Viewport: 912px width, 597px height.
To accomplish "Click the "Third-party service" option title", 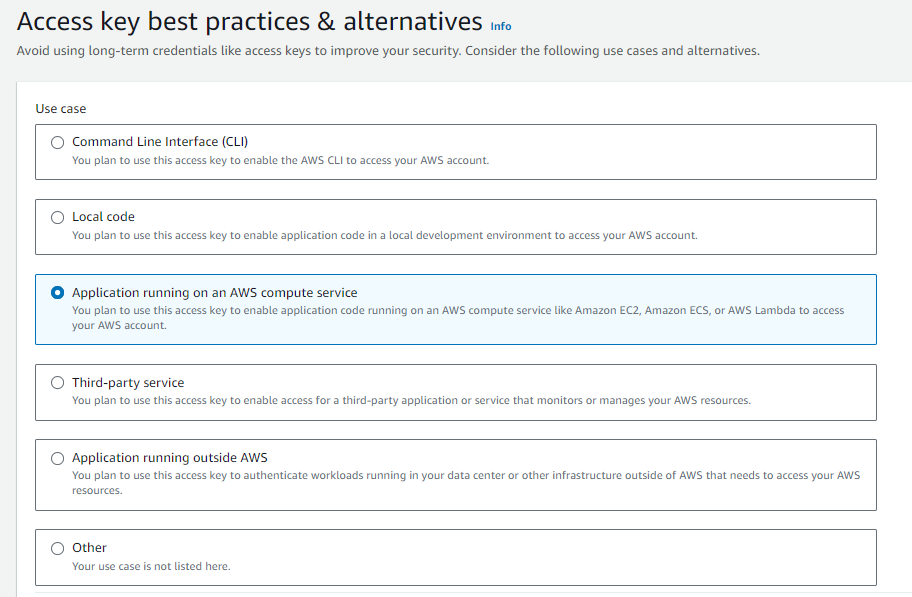I will pos(128,383).
